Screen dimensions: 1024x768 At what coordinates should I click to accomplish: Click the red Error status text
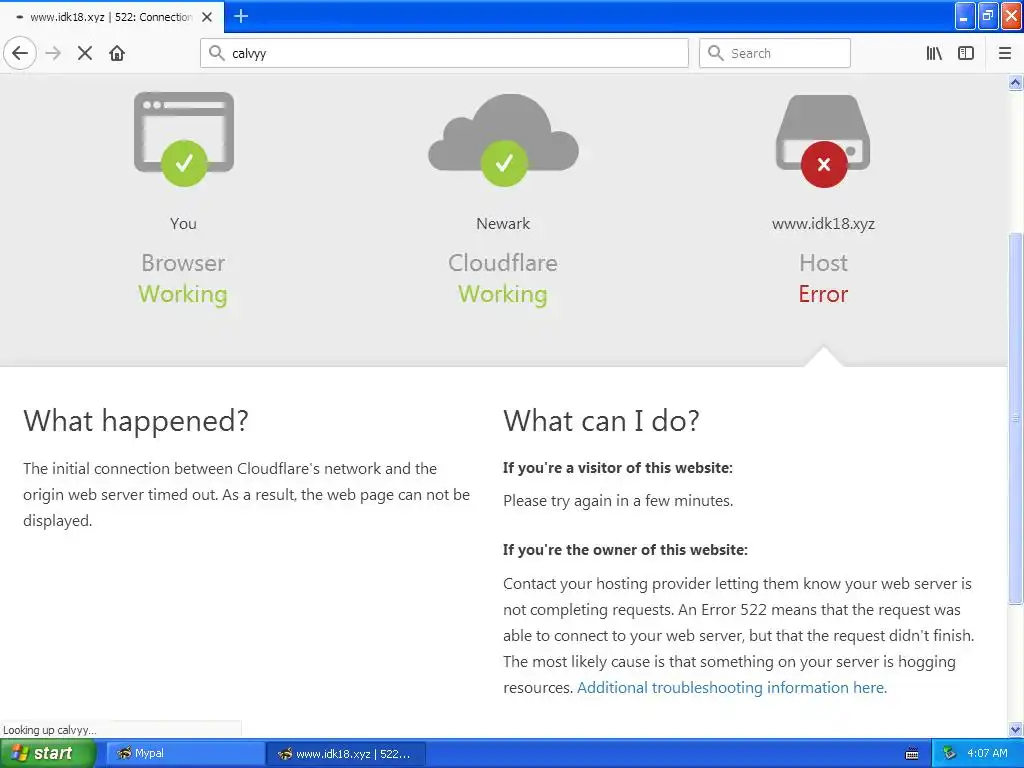[x=823, y=295]
